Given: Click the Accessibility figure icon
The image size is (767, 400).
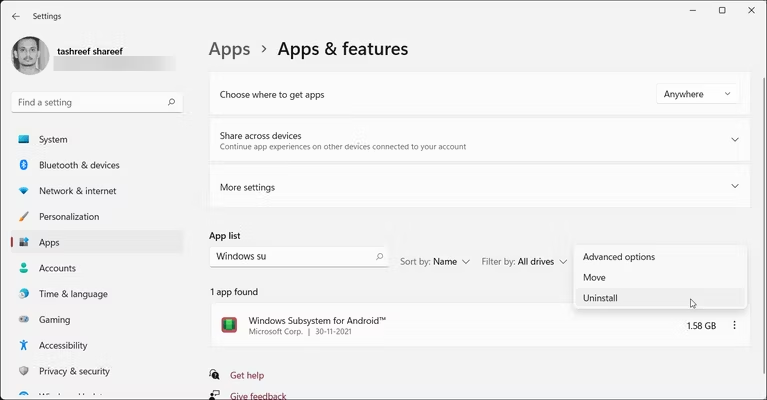Looking at the screenshot, I should 23,345.
